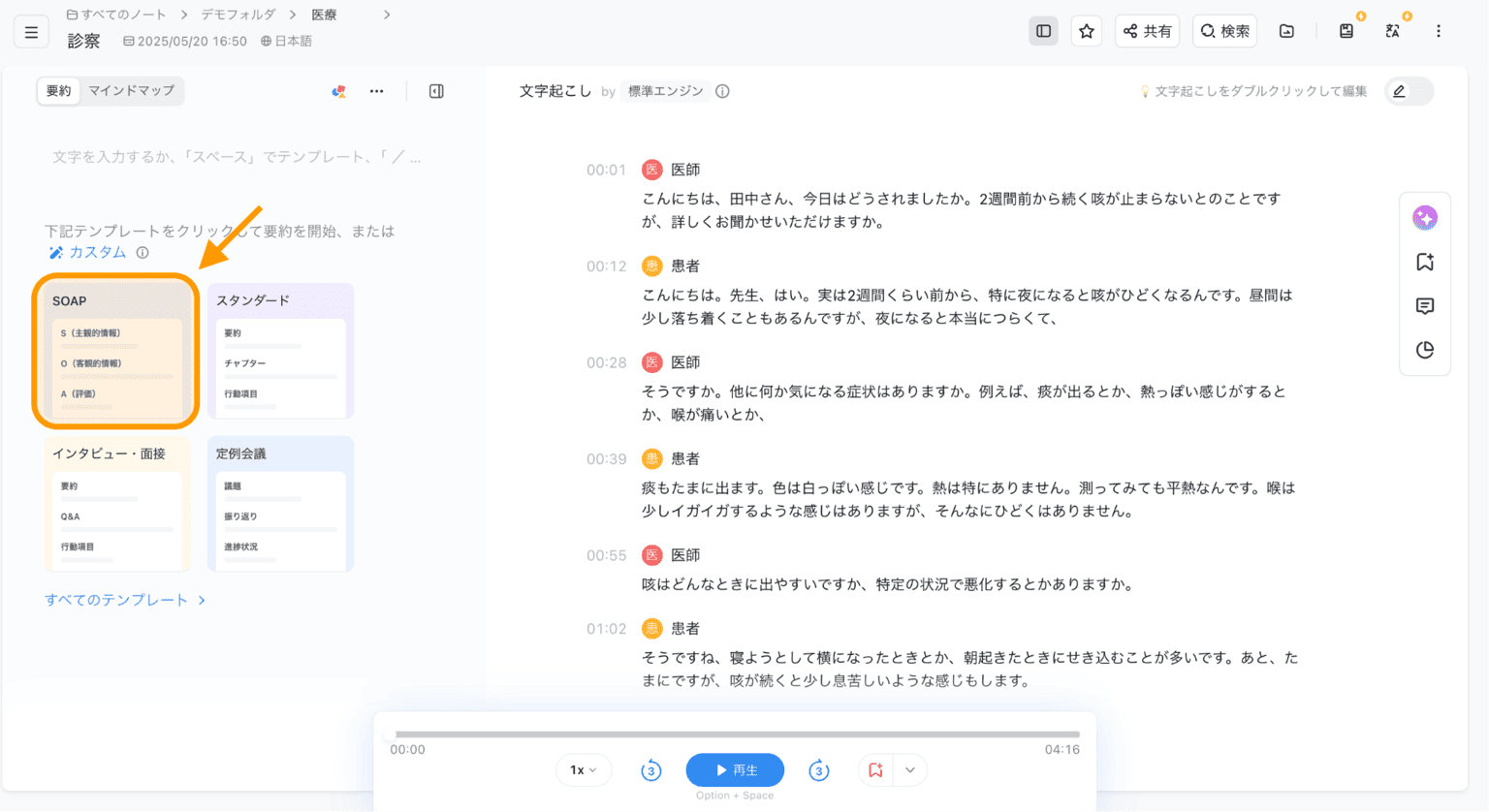Open the 検索 search button
The width and height of the screenshot is (1489, 812).
pos(1225,31)
